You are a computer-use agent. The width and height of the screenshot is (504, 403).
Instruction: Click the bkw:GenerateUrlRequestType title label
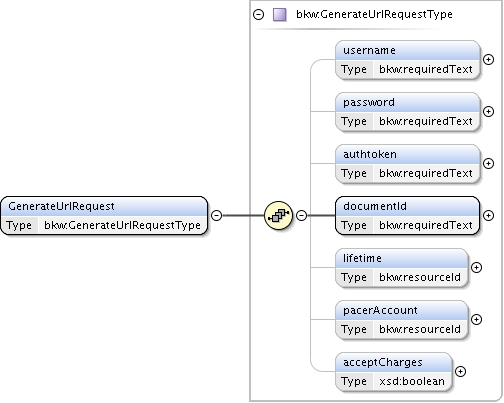tap(374, 14)
